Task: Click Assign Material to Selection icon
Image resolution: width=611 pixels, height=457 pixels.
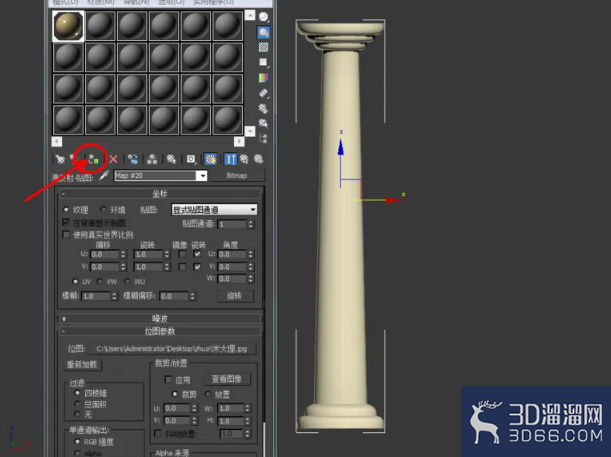Action: [x=94, y=159]
